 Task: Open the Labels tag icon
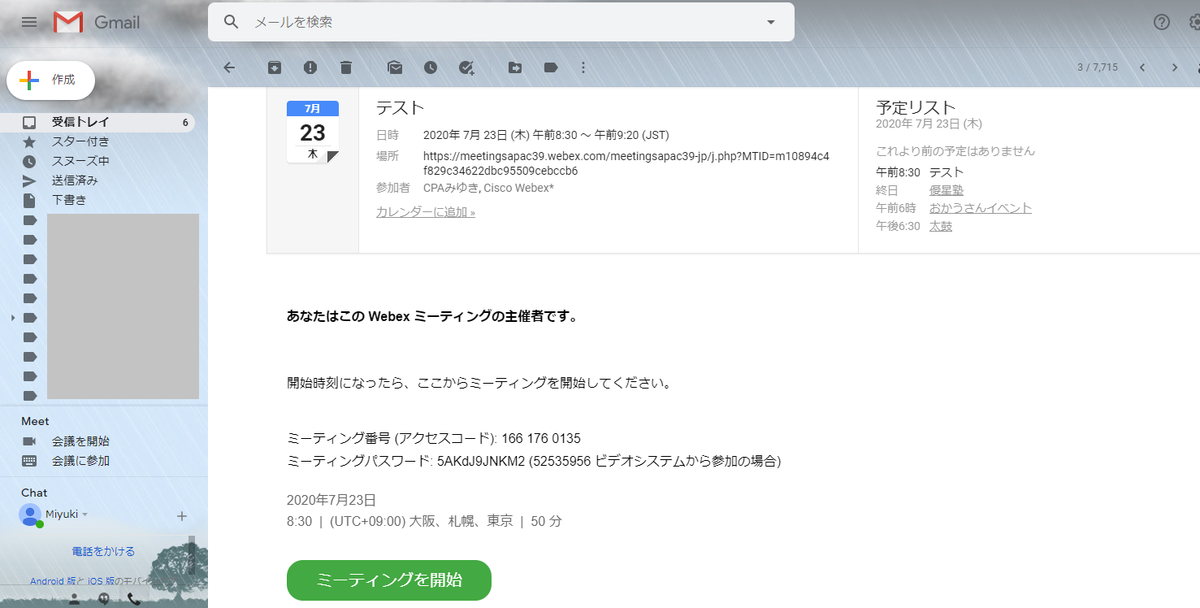(550, 67)
